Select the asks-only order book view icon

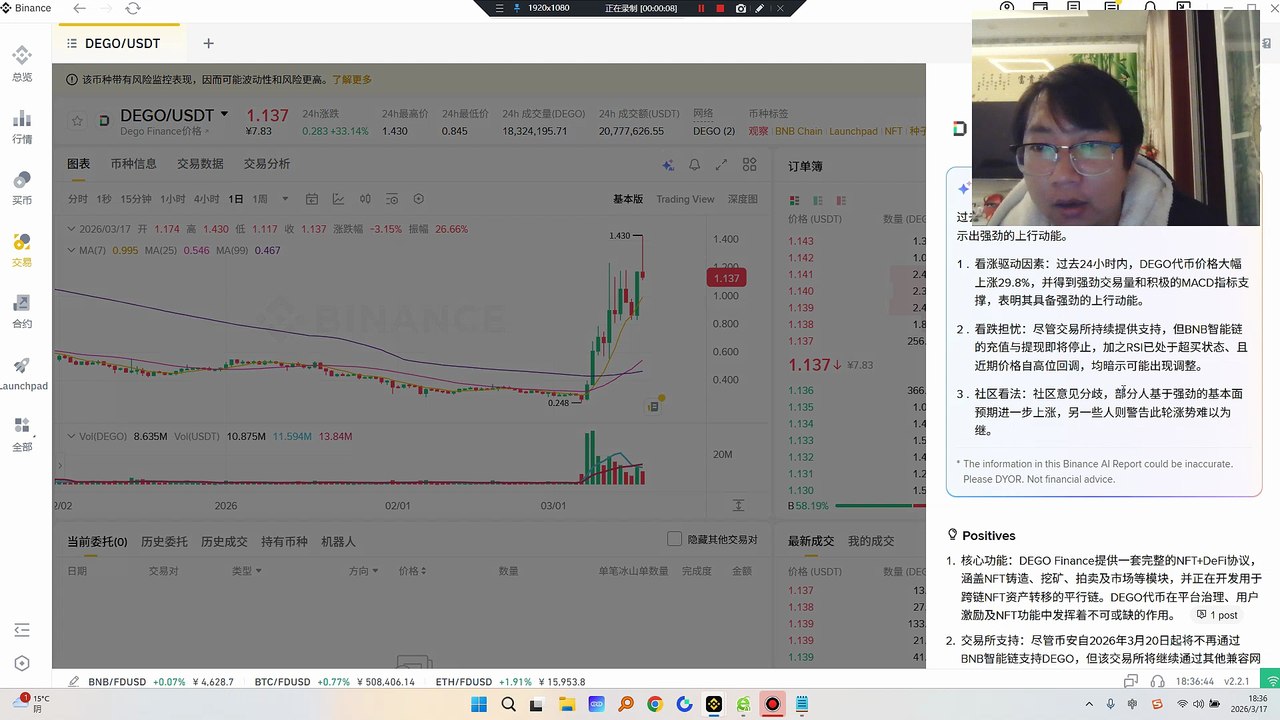click(841, 200)
